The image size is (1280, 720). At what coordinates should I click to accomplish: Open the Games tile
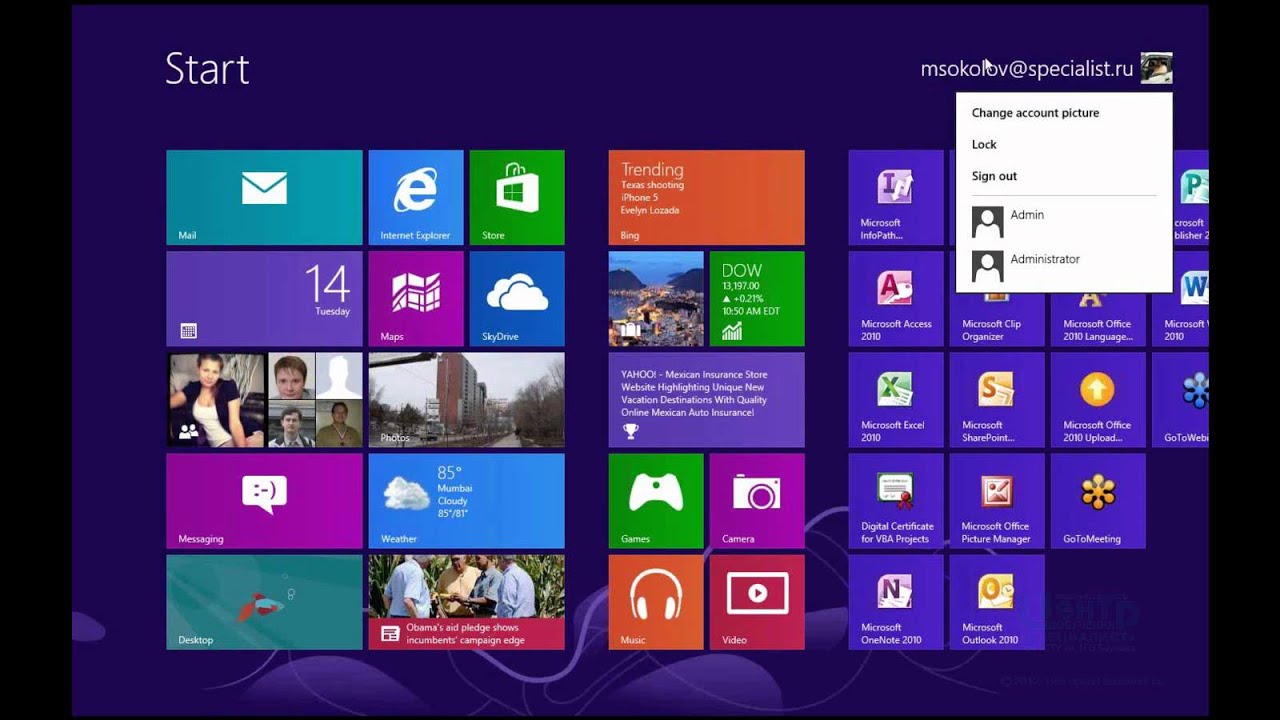[x=656, y=500]
